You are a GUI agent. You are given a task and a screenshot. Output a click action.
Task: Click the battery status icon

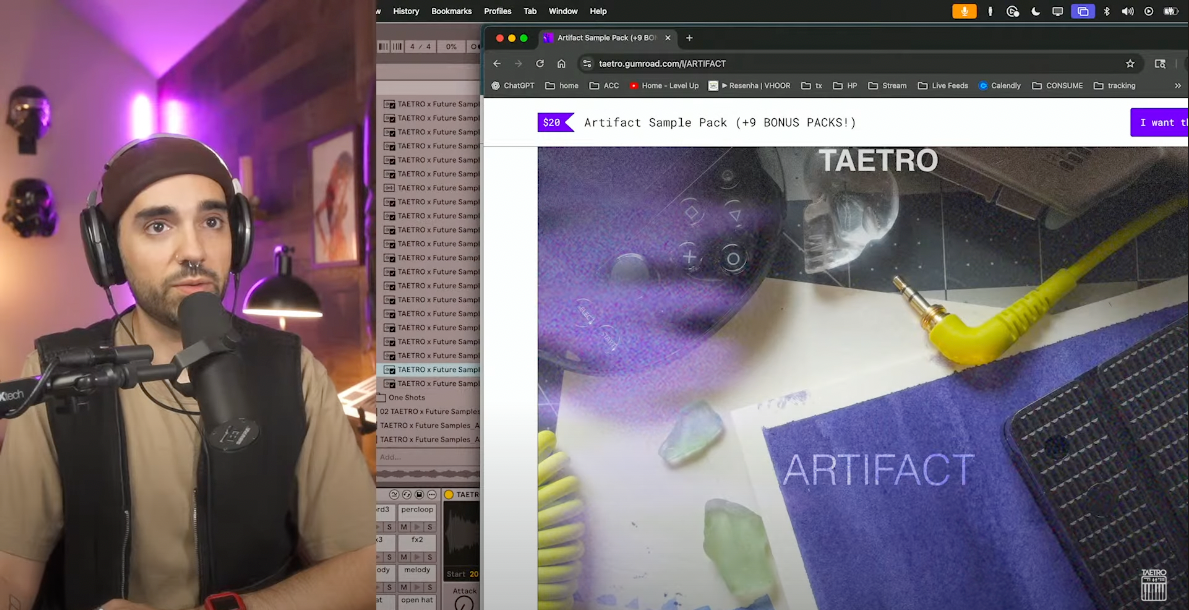point(1172,11)
